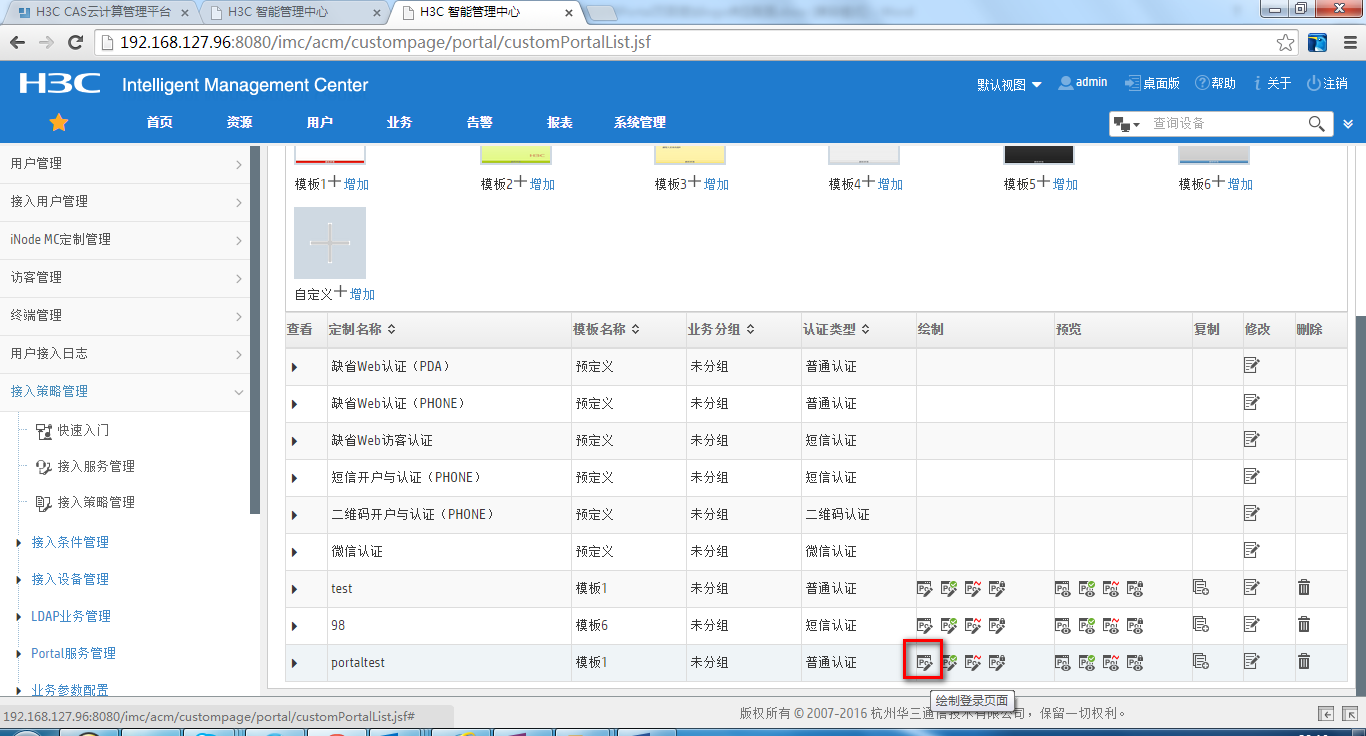Click the lock preview icon in the test row
Screen dimensions: 1366x736
[1134, 588]
